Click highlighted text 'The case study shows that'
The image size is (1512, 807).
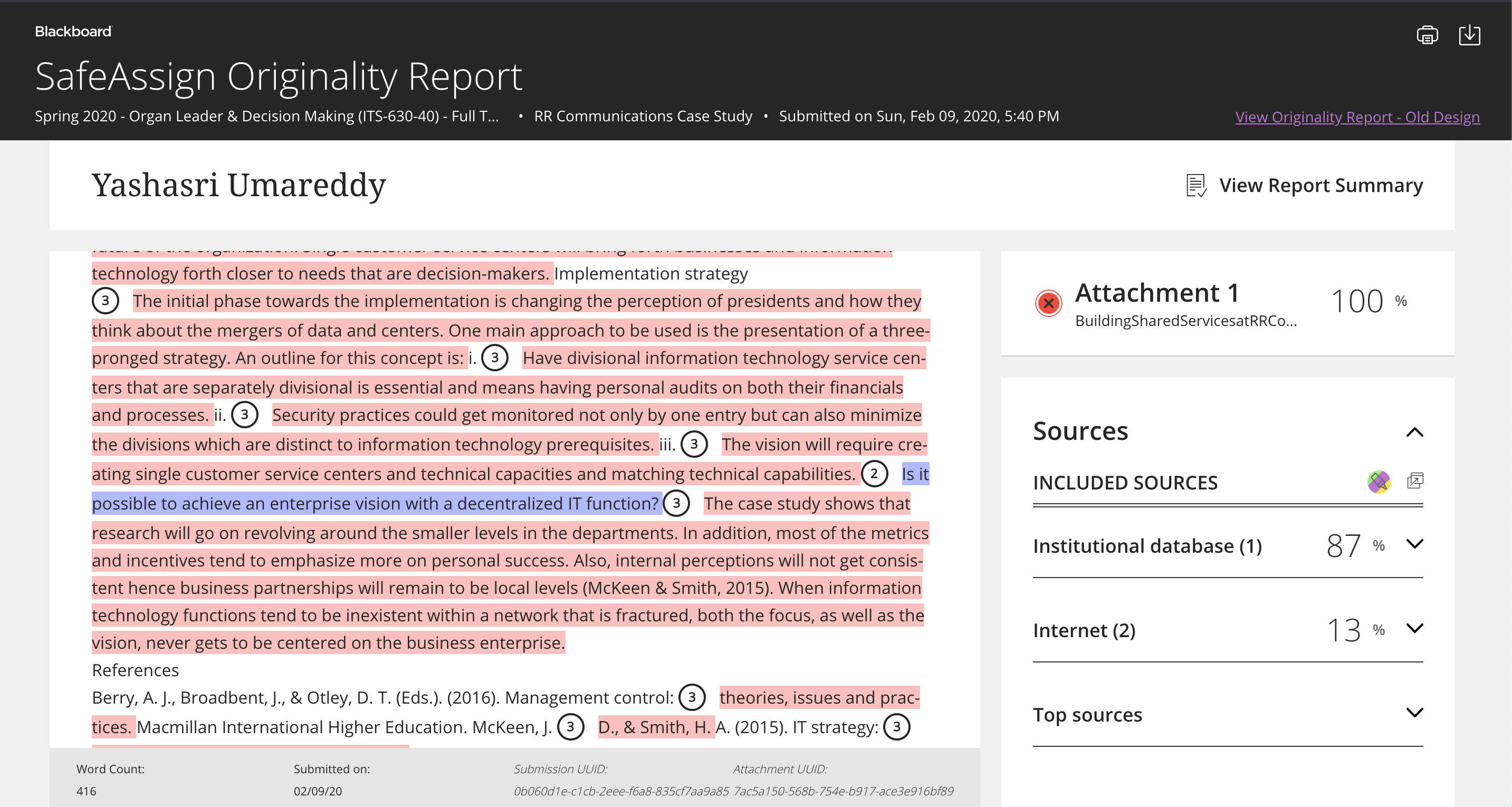807,504
